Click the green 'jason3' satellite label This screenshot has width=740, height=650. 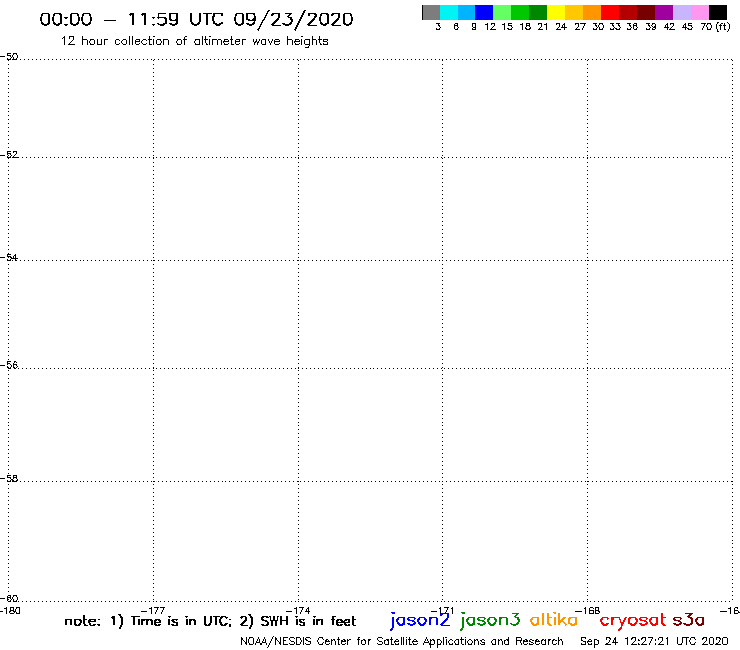tap(490, 620)
